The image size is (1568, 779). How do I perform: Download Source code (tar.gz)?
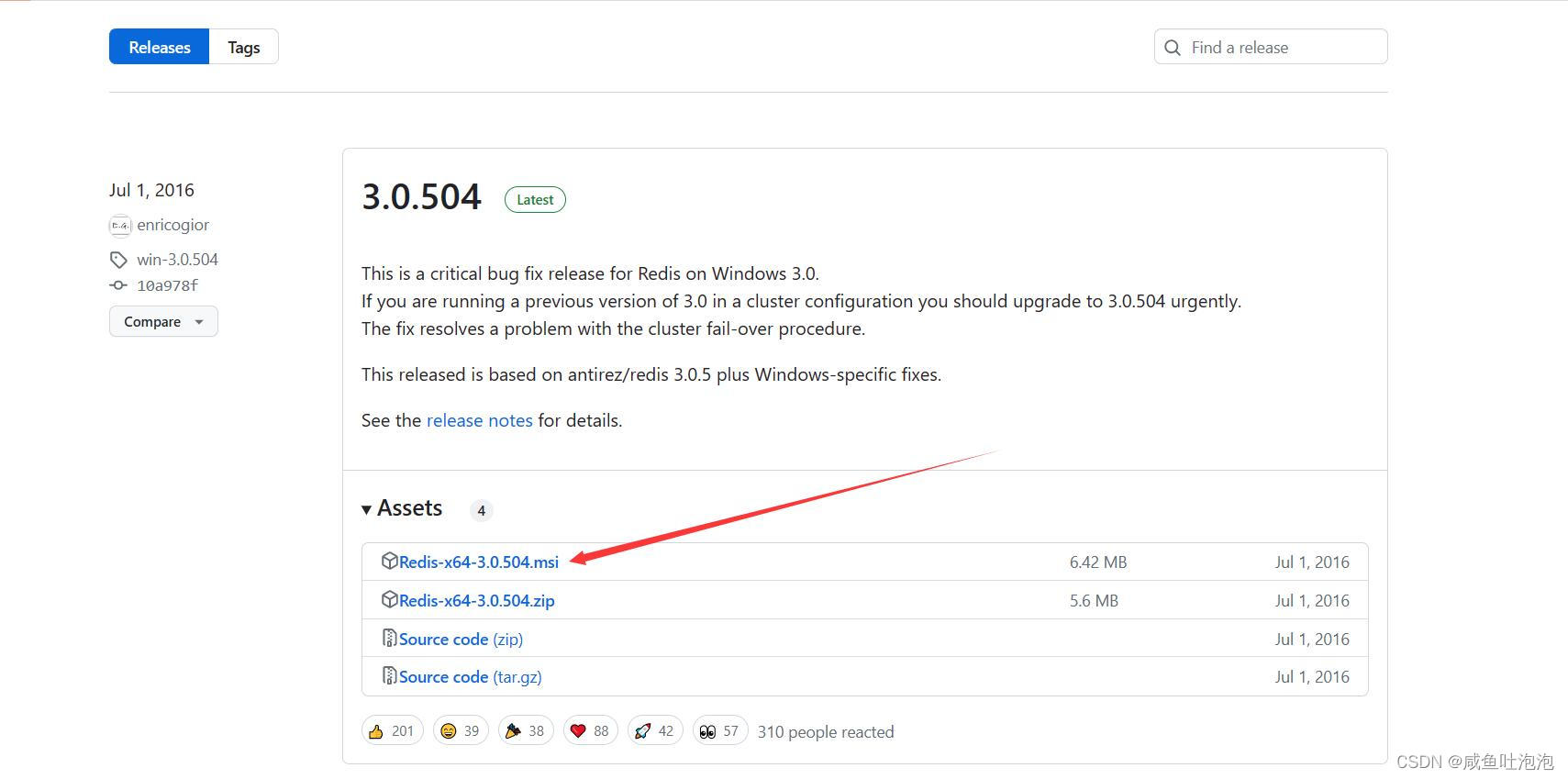(470, 676)
